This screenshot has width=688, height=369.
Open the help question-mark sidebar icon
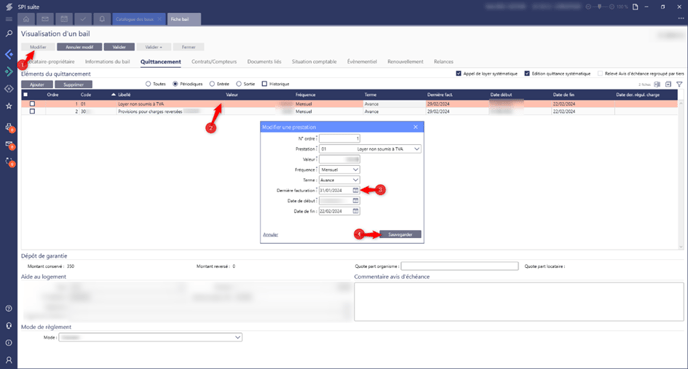coord(9,308)
